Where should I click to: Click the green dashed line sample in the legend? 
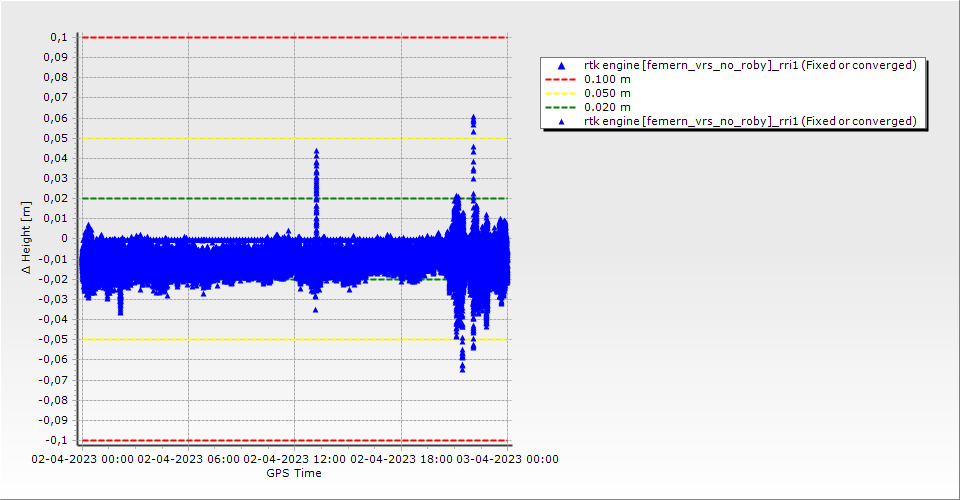[x=561, y=107]
